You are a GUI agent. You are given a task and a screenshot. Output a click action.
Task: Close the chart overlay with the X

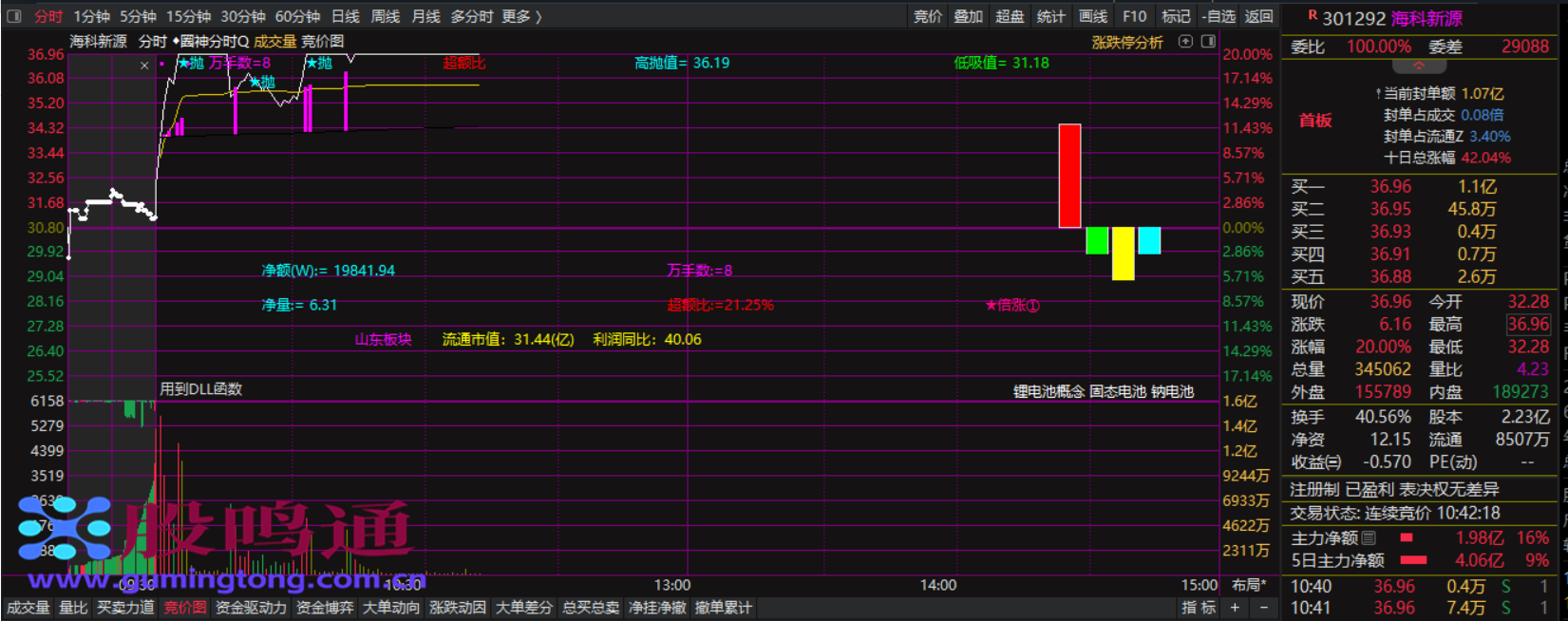click(x=144, y=66)
